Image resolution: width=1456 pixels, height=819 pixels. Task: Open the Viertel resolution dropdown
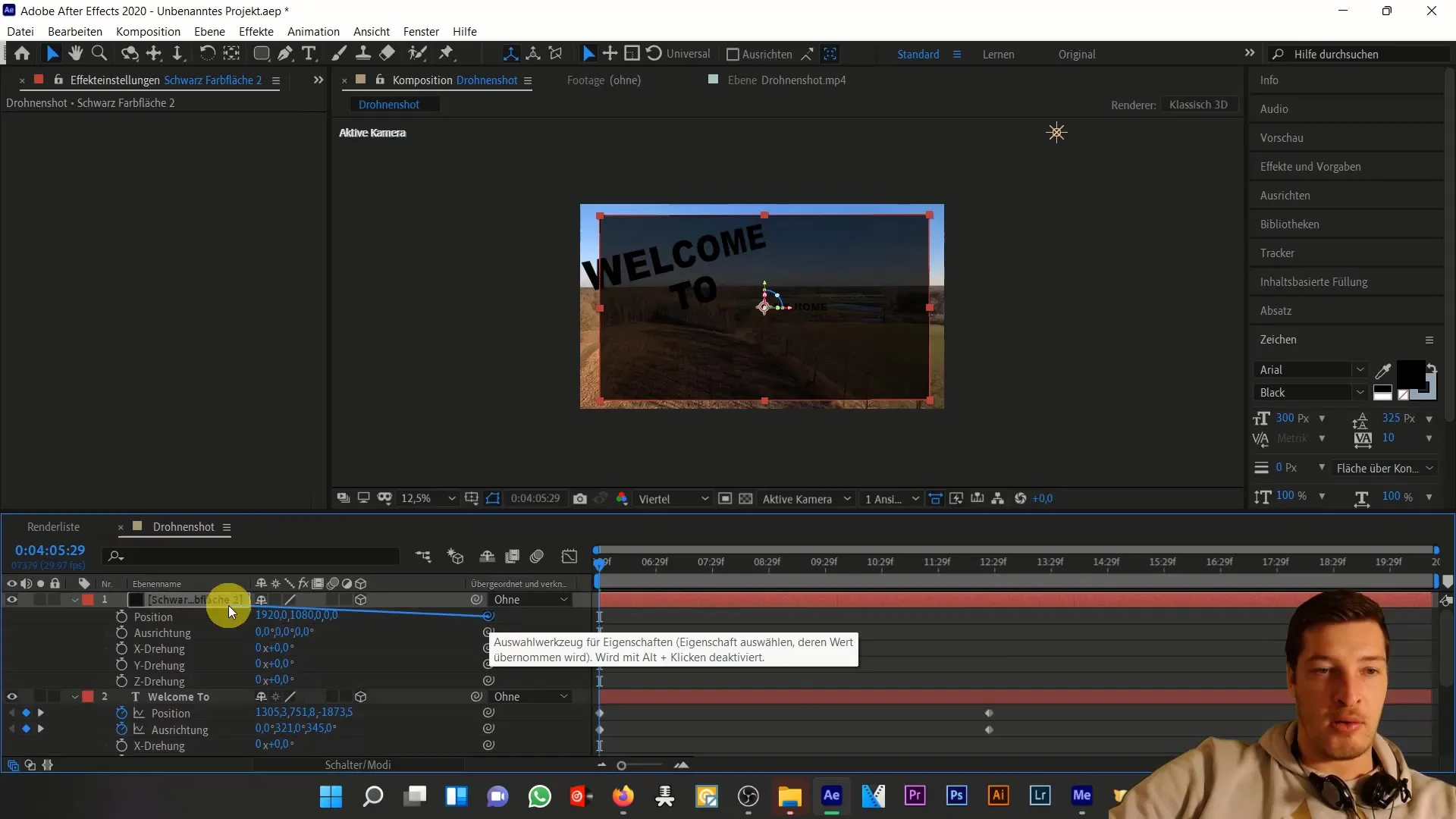pyautogui.click(x=673, y=499)
